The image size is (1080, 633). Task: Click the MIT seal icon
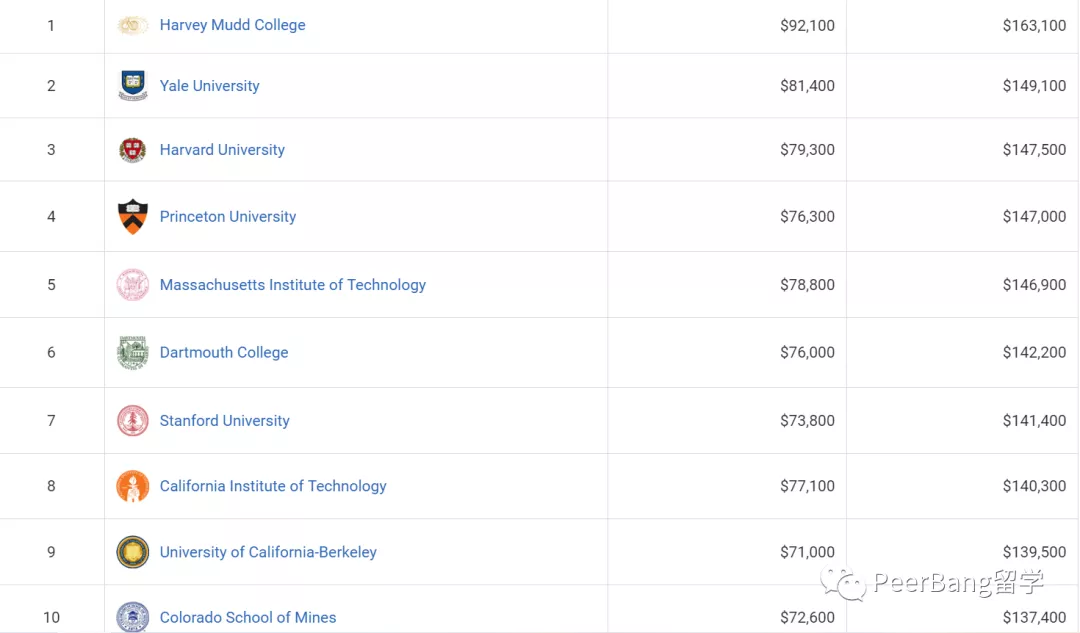(x=133, y=285)
